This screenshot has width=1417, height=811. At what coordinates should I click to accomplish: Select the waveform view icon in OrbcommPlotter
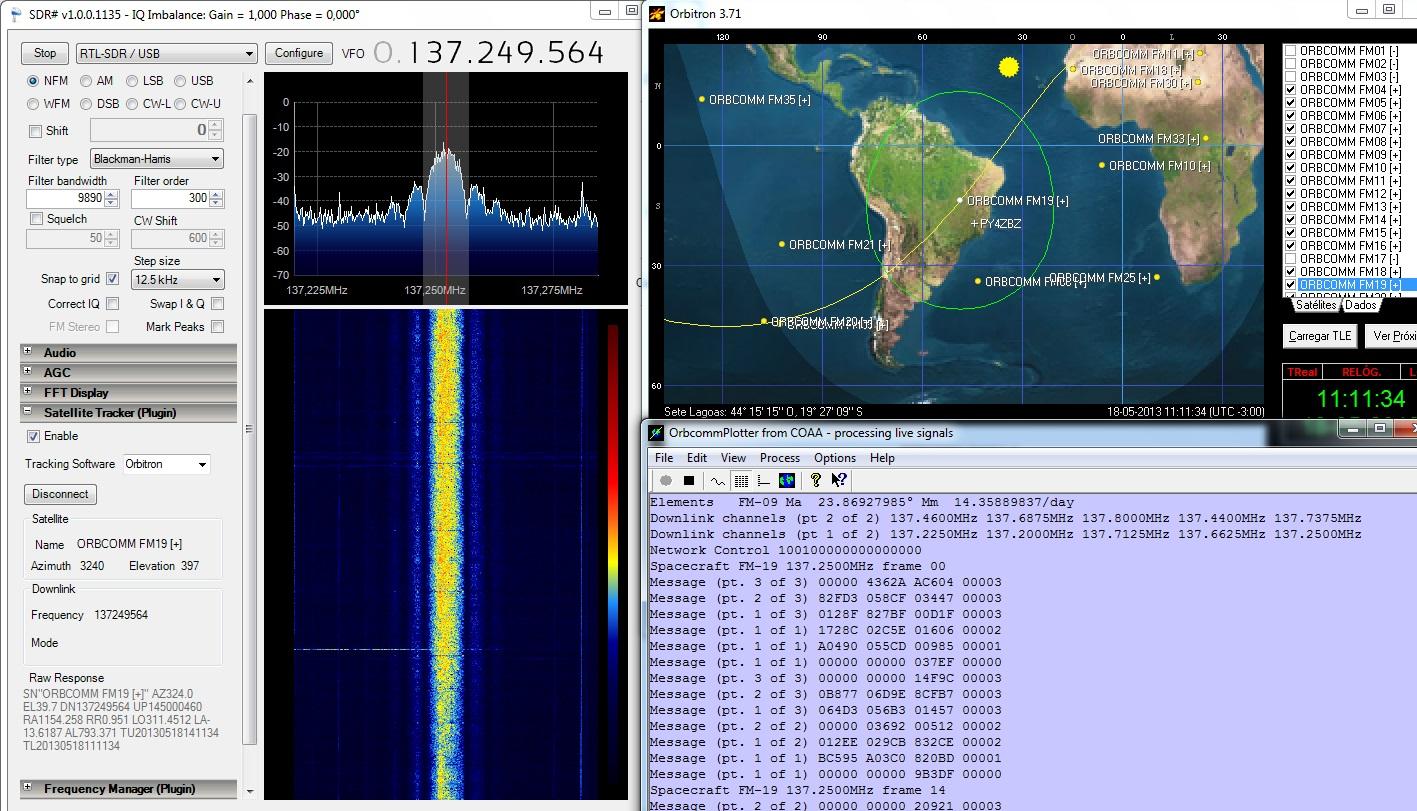pos(718,481)
